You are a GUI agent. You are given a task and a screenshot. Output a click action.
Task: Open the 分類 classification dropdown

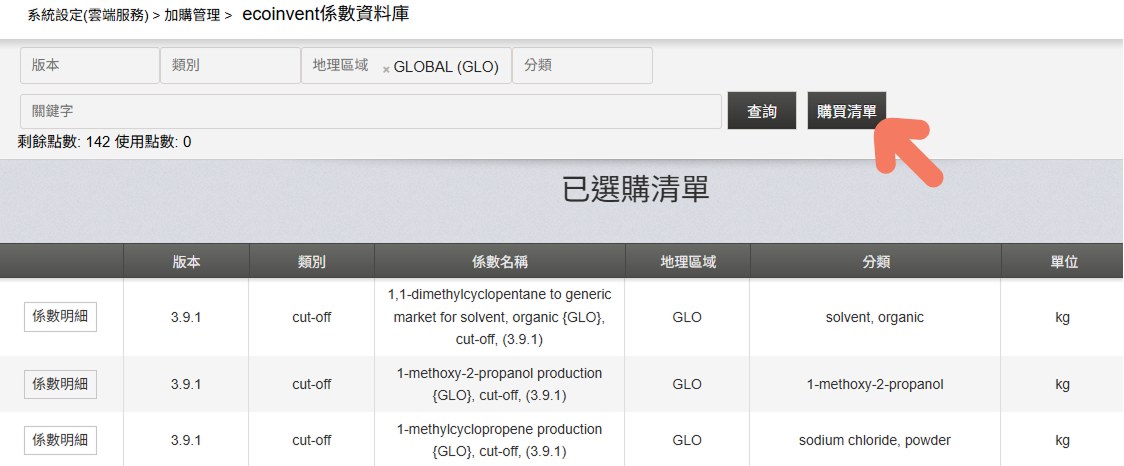click(582, 66)
